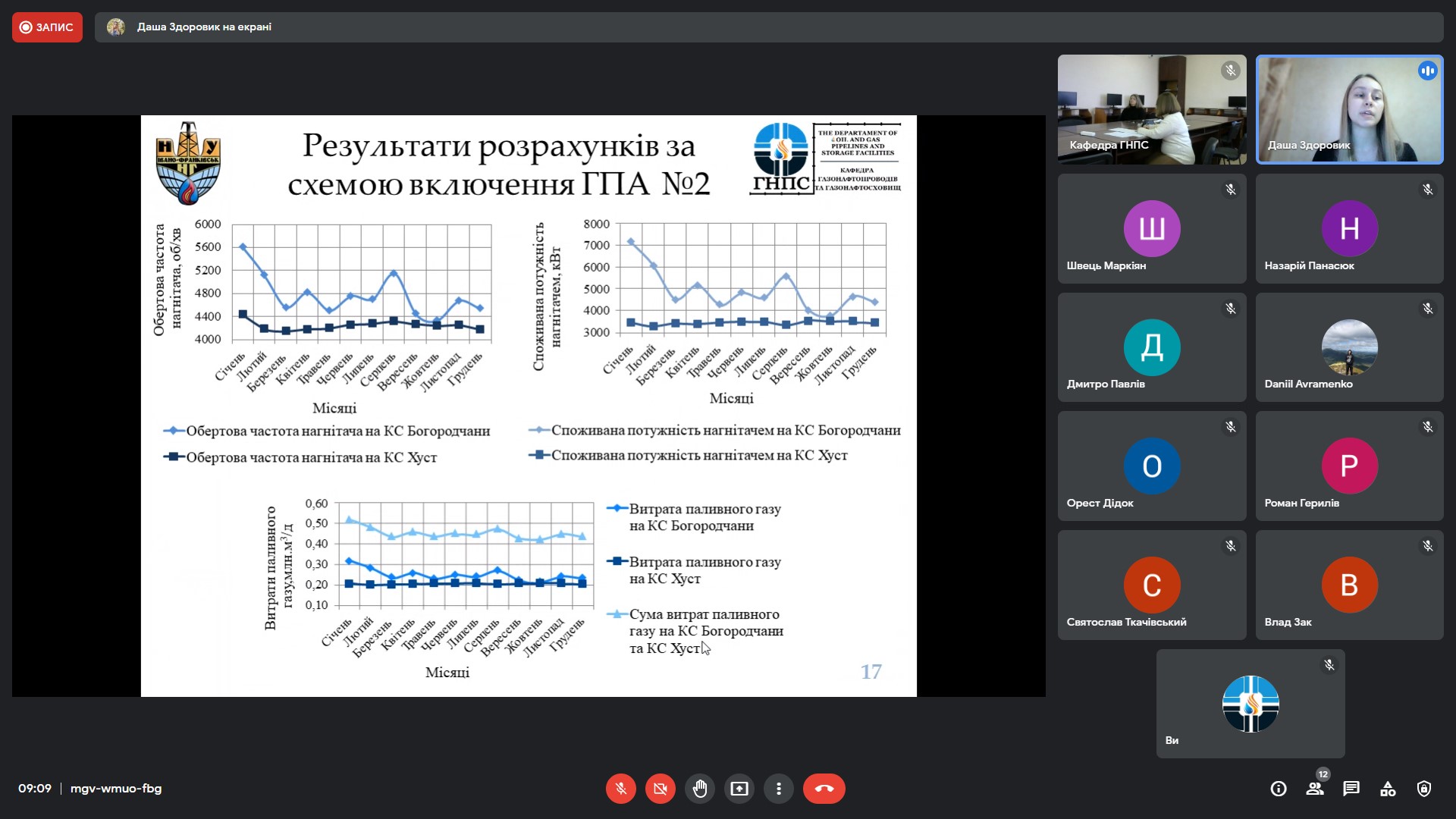Click the shared presentation slide
This screenshot has width=1456, height=819.
[529, 406]
